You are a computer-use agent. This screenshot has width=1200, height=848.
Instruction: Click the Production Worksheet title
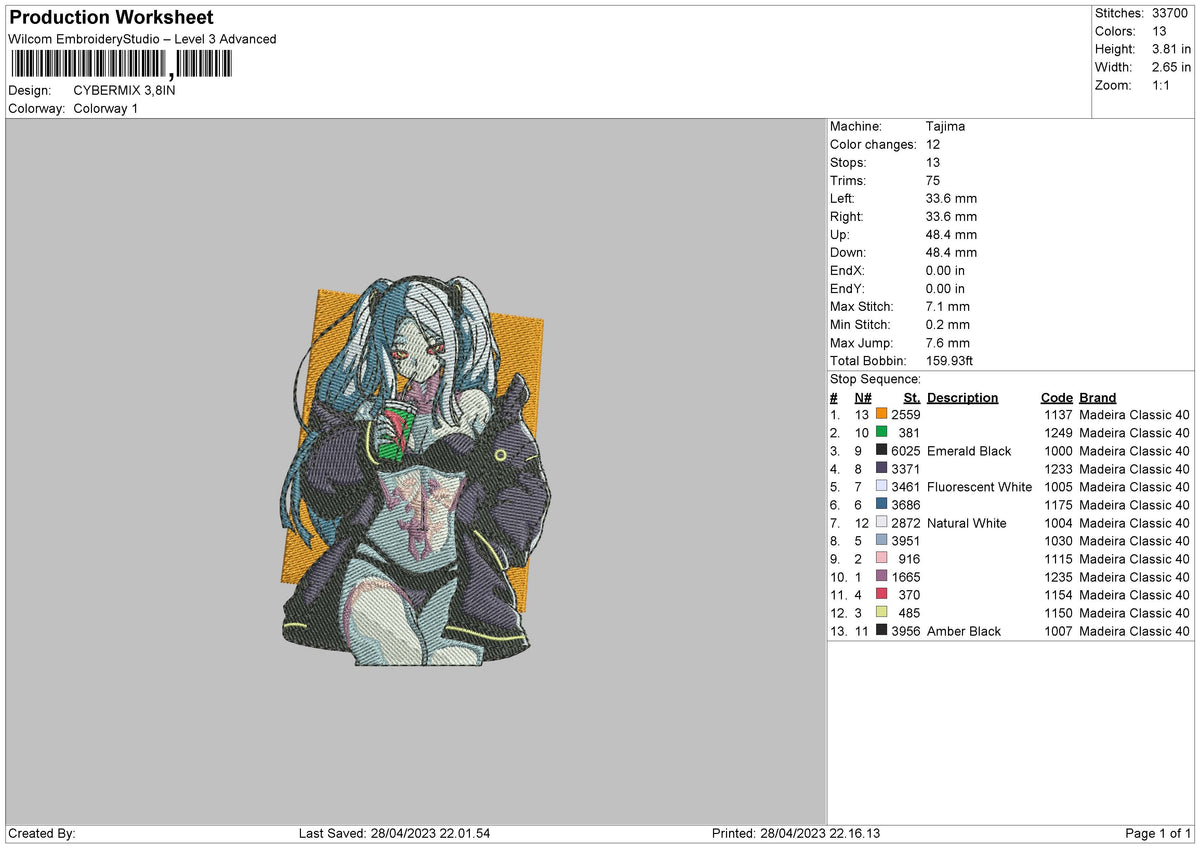(x=111, y=18)
